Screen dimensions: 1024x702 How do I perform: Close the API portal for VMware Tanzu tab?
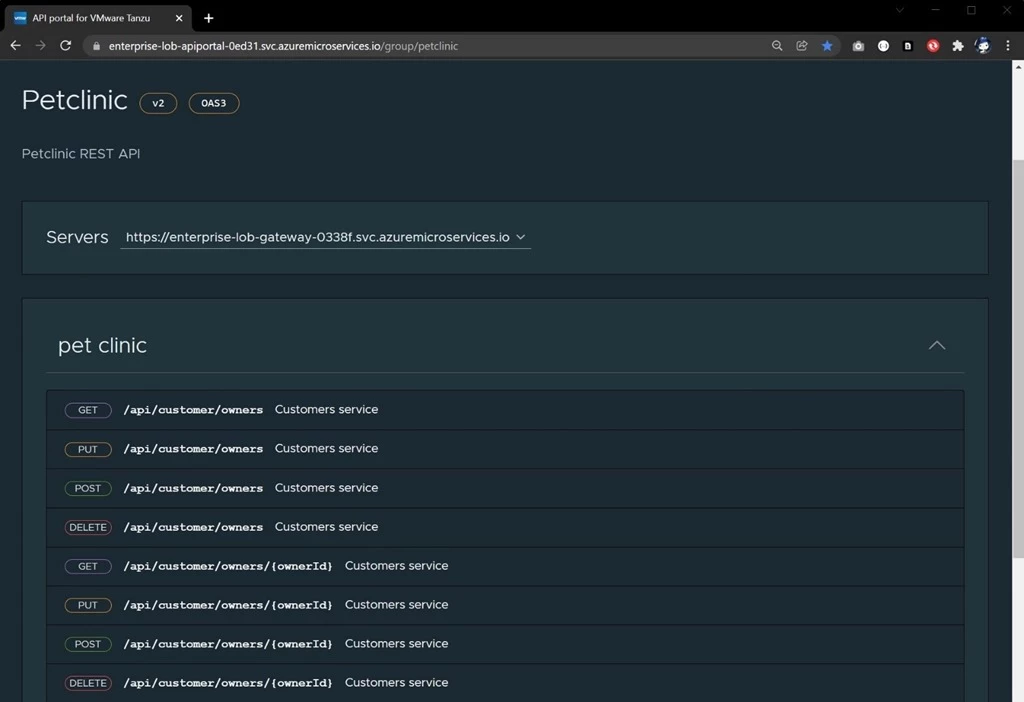point(179,18)
